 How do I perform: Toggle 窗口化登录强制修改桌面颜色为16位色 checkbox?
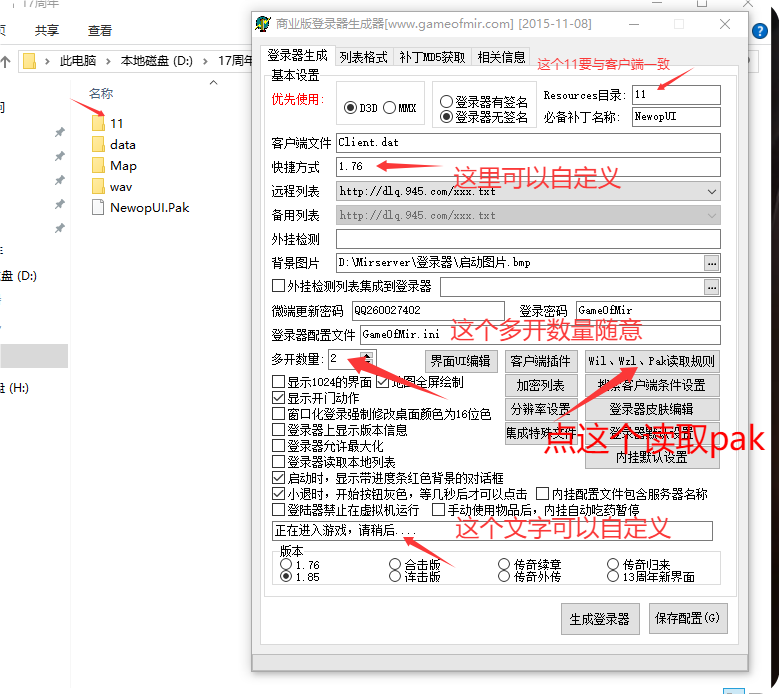(x=278, y=414)
